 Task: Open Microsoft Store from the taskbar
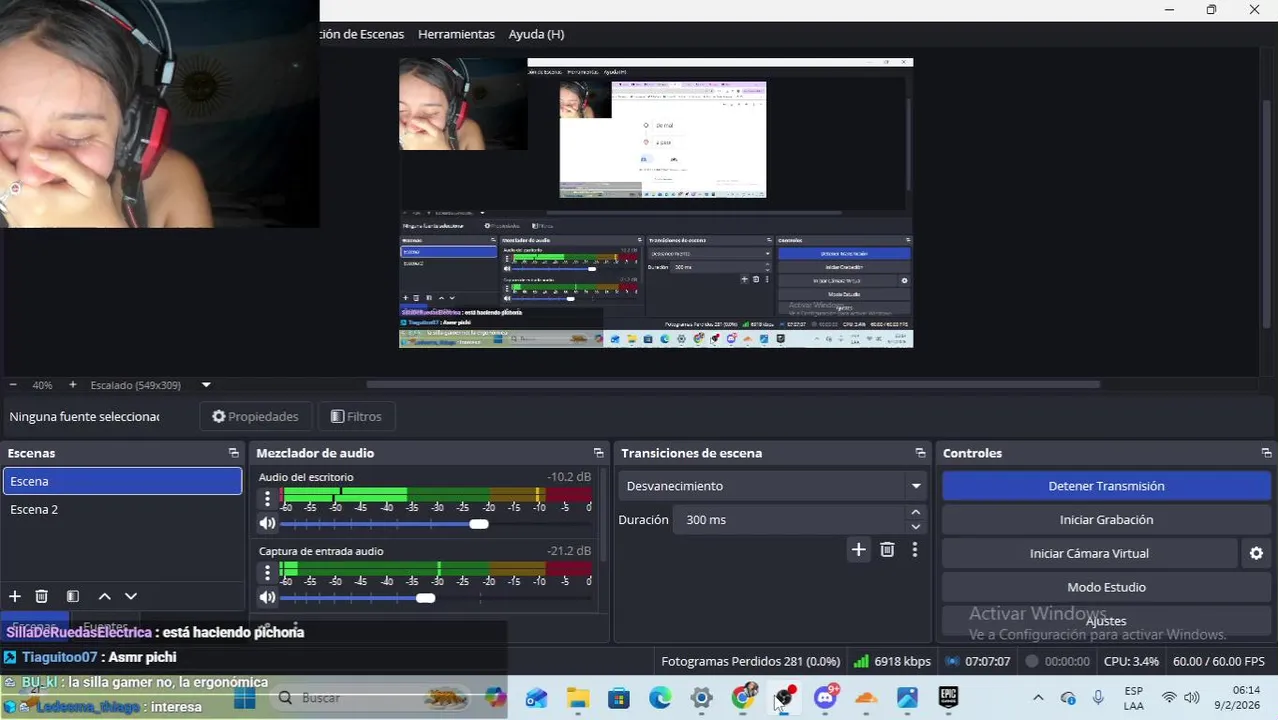(x=619, y=697)
